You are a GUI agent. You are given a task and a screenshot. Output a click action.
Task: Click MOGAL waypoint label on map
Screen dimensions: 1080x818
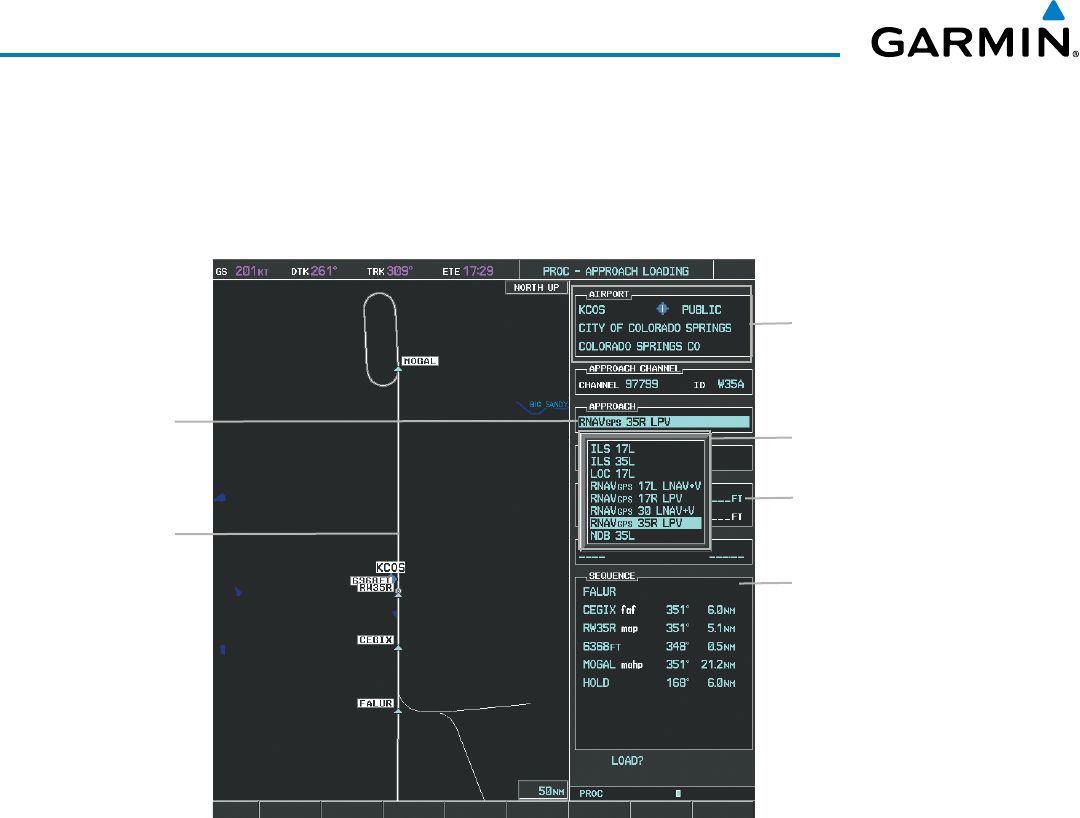click(420, 361)
